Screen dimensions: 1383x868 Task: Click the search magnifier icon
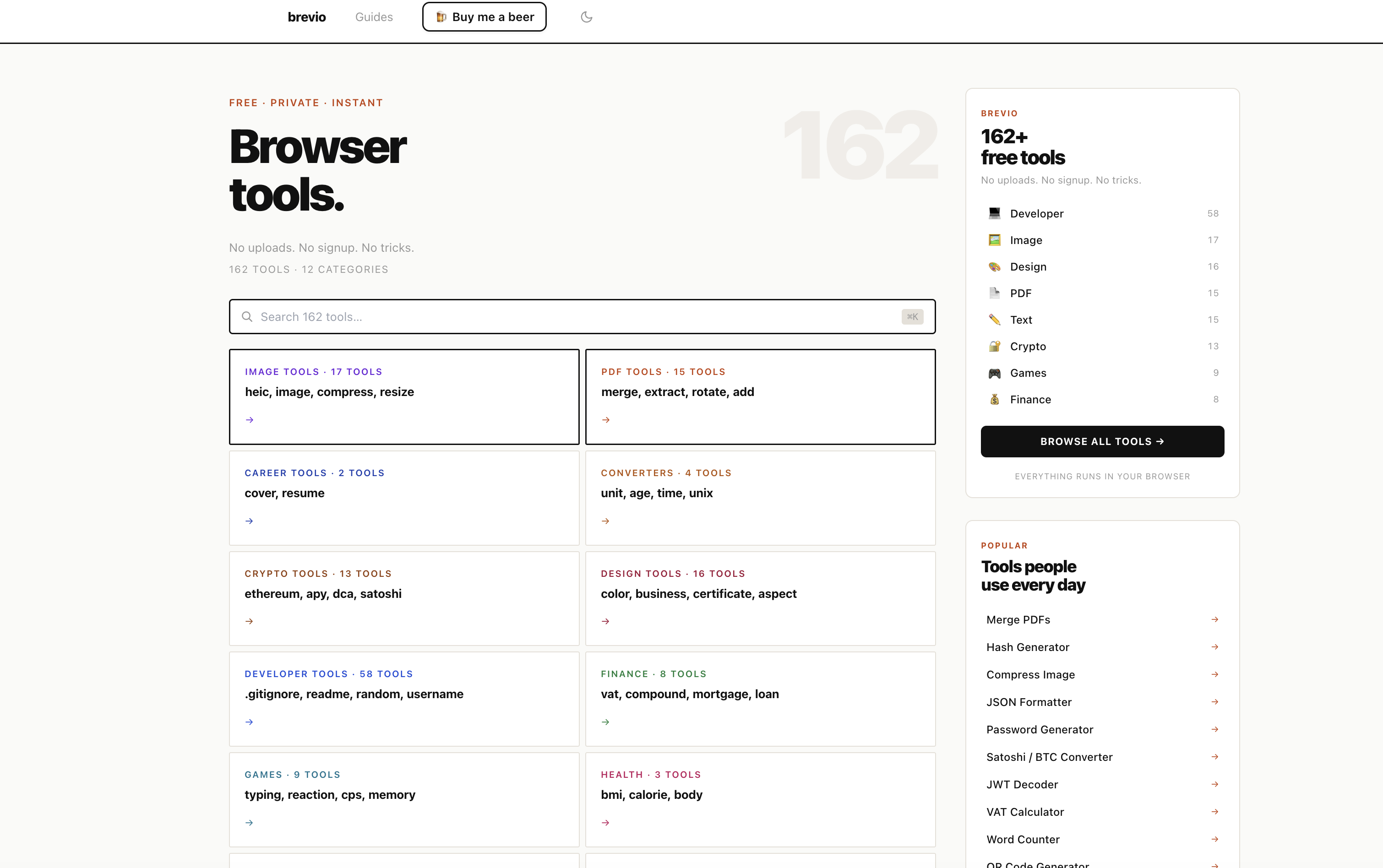[x=247, y=317]
